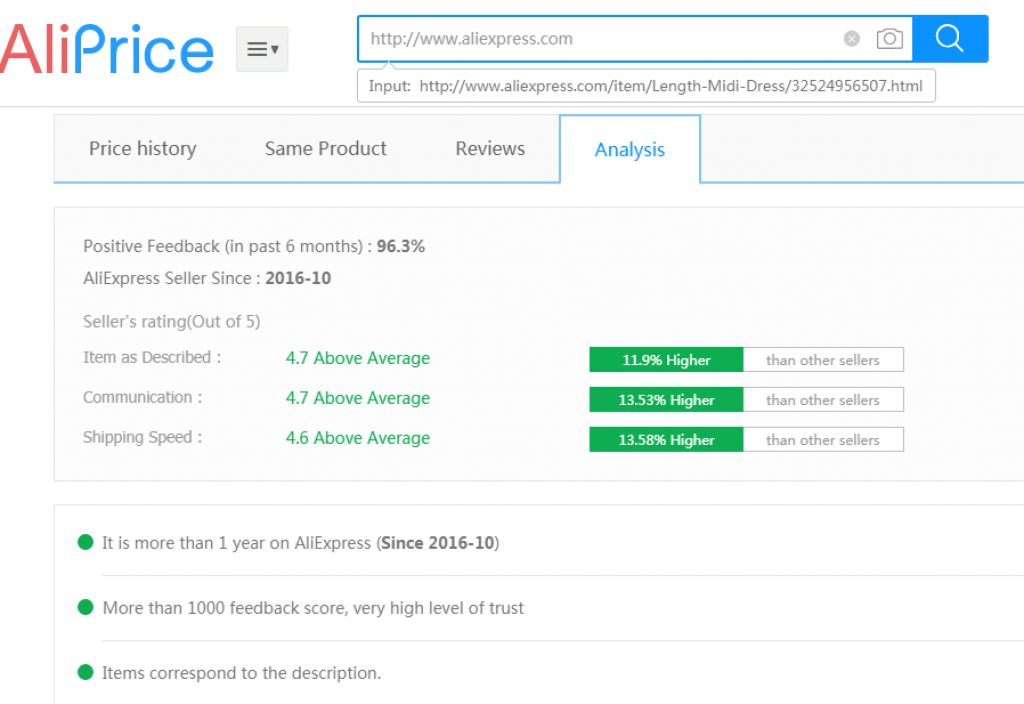Click the 13.58% Higher shipping bar

click(666, 440)
